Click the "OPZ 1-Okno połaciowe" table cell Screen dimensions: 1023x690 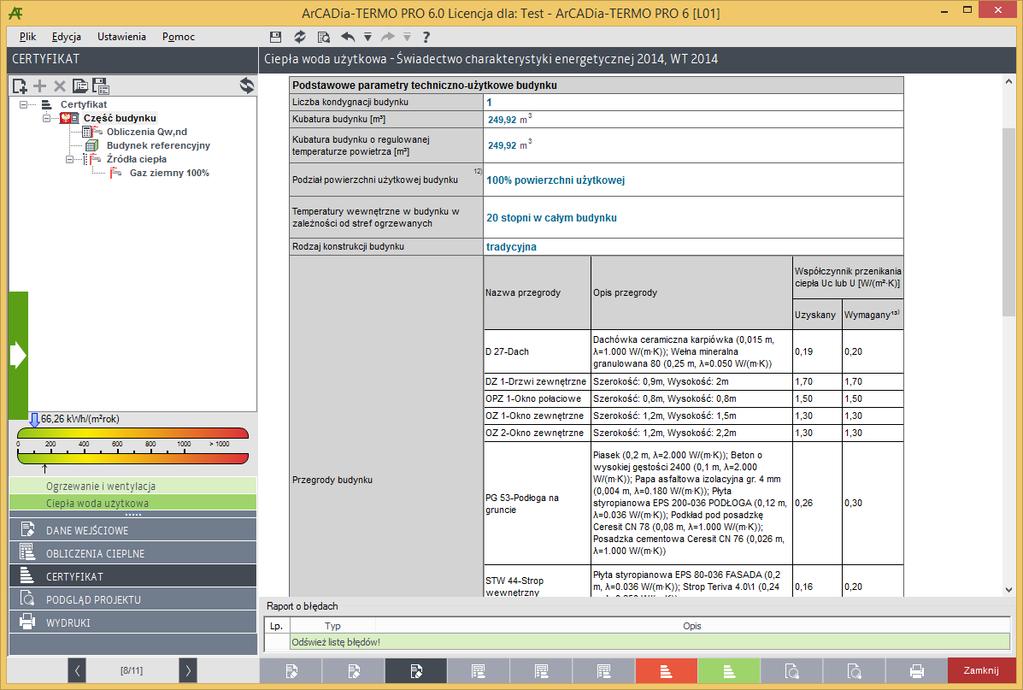537,398
